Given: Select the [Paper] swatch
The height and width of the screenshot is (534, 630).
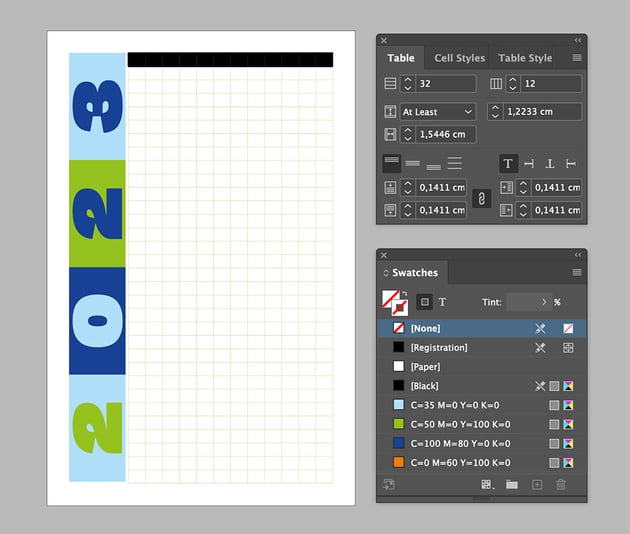Looking at the screenshot, I should point(481,367).
